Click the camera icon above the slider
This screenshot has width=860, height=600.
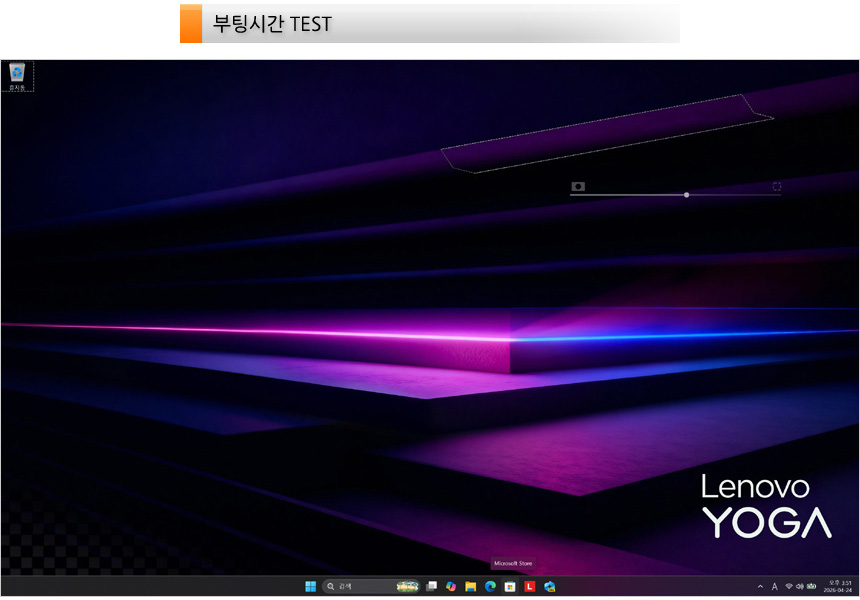(x=577, y=186)
